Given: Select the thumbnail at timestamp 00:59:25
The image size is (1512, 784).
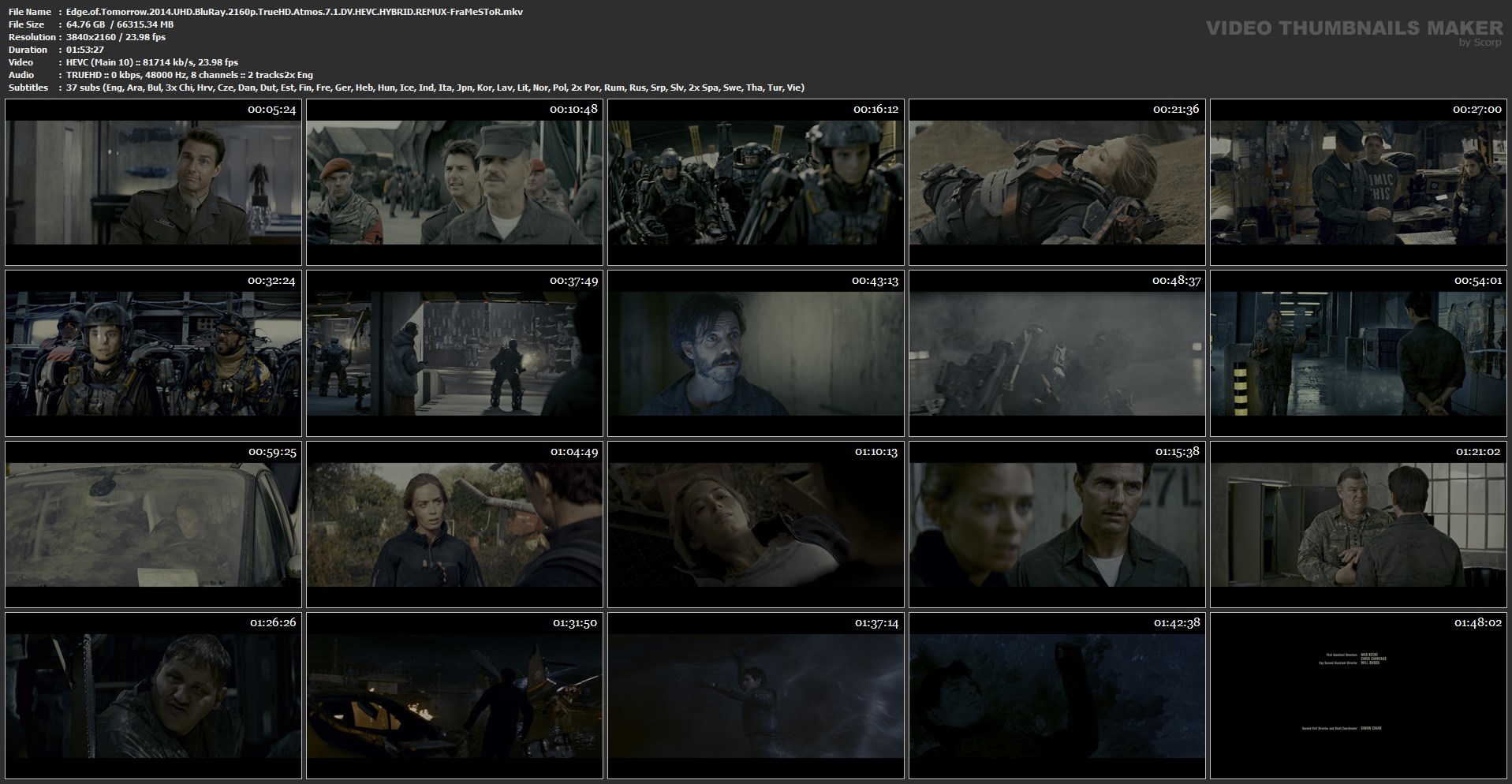Looking at the screenshot, I should pos(153,525).
